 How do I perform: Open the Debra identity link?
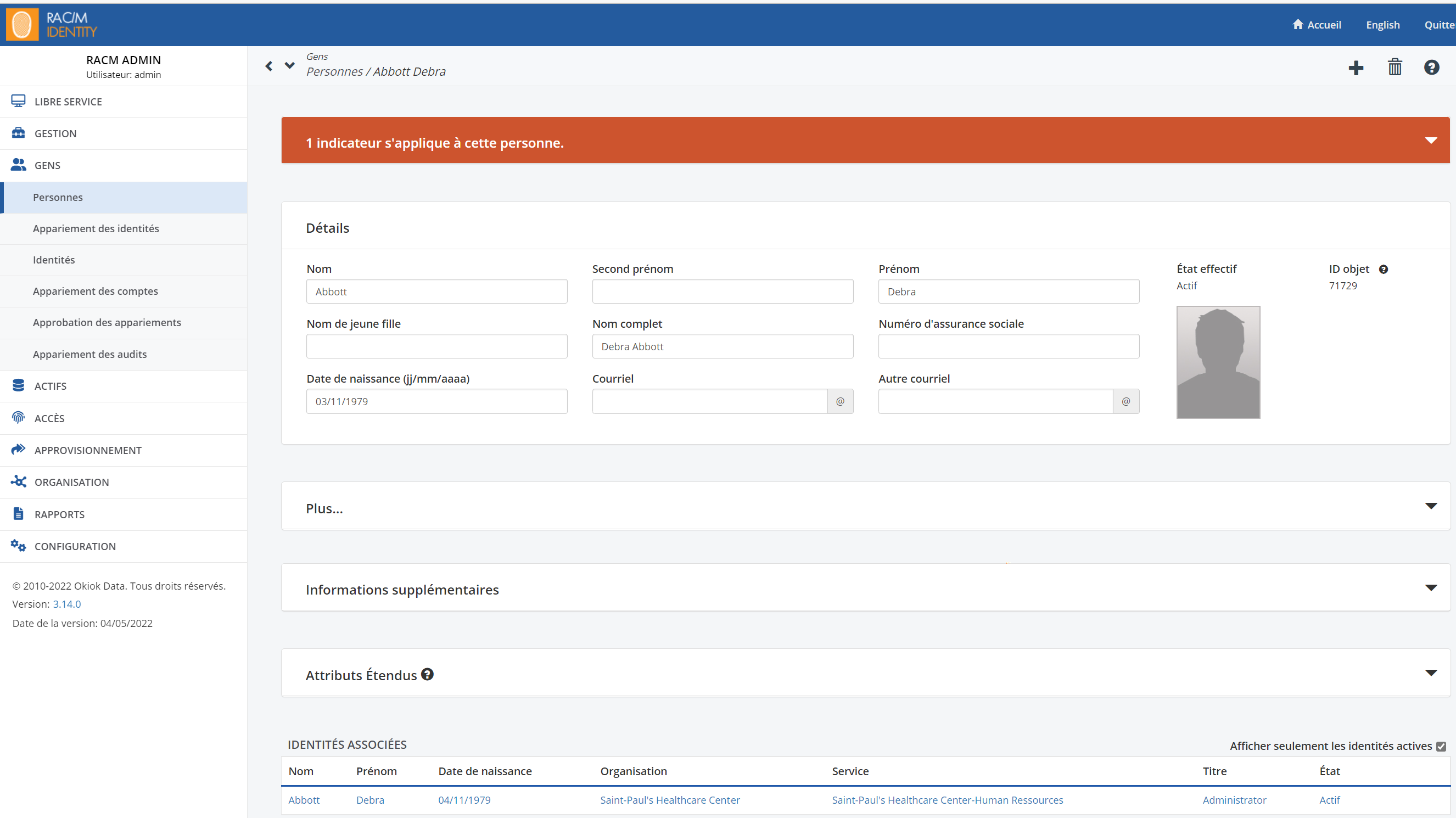point(370,800)
